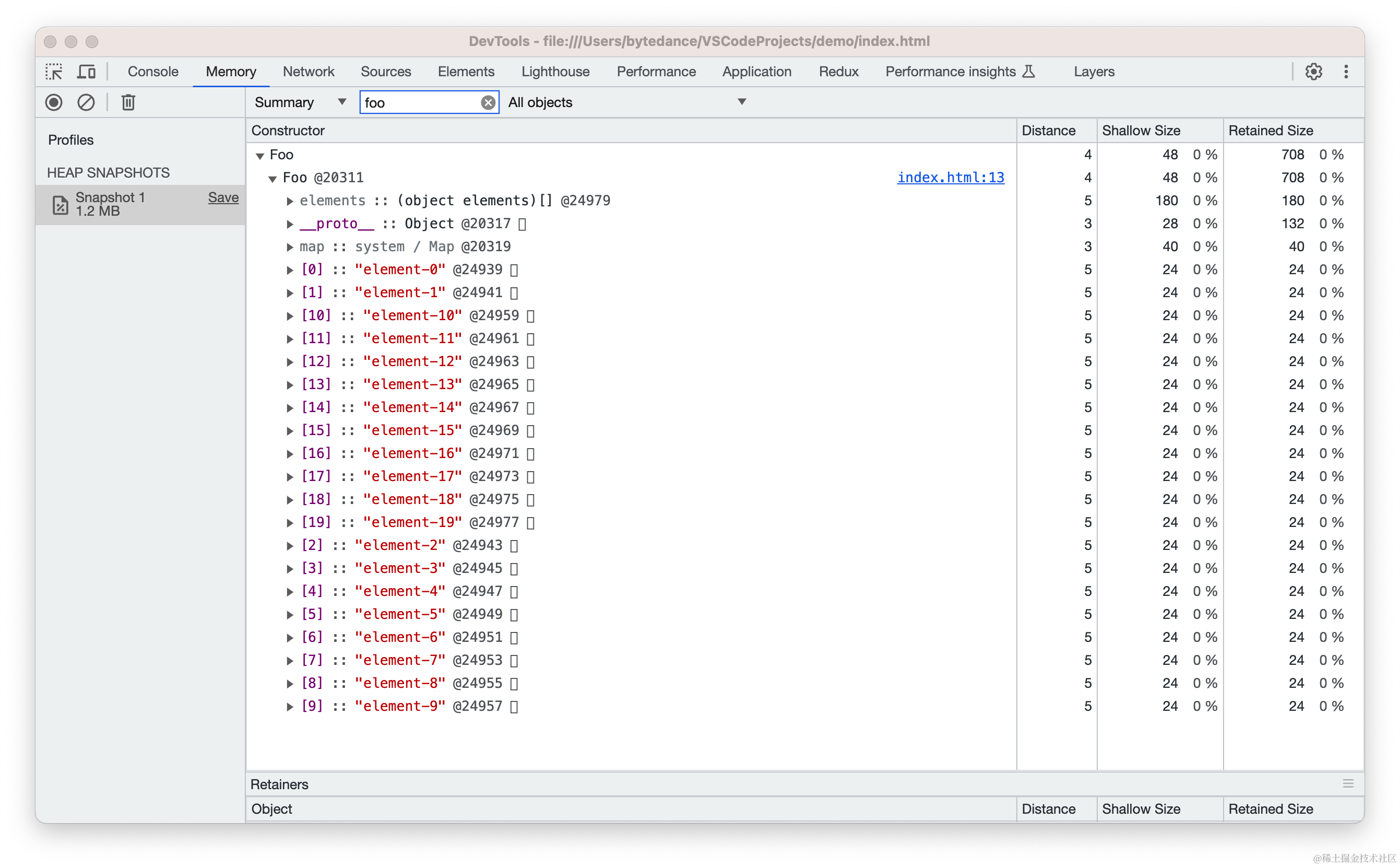
Task: Sort by Retained Size column header
Action: (x=1271, y=131)
